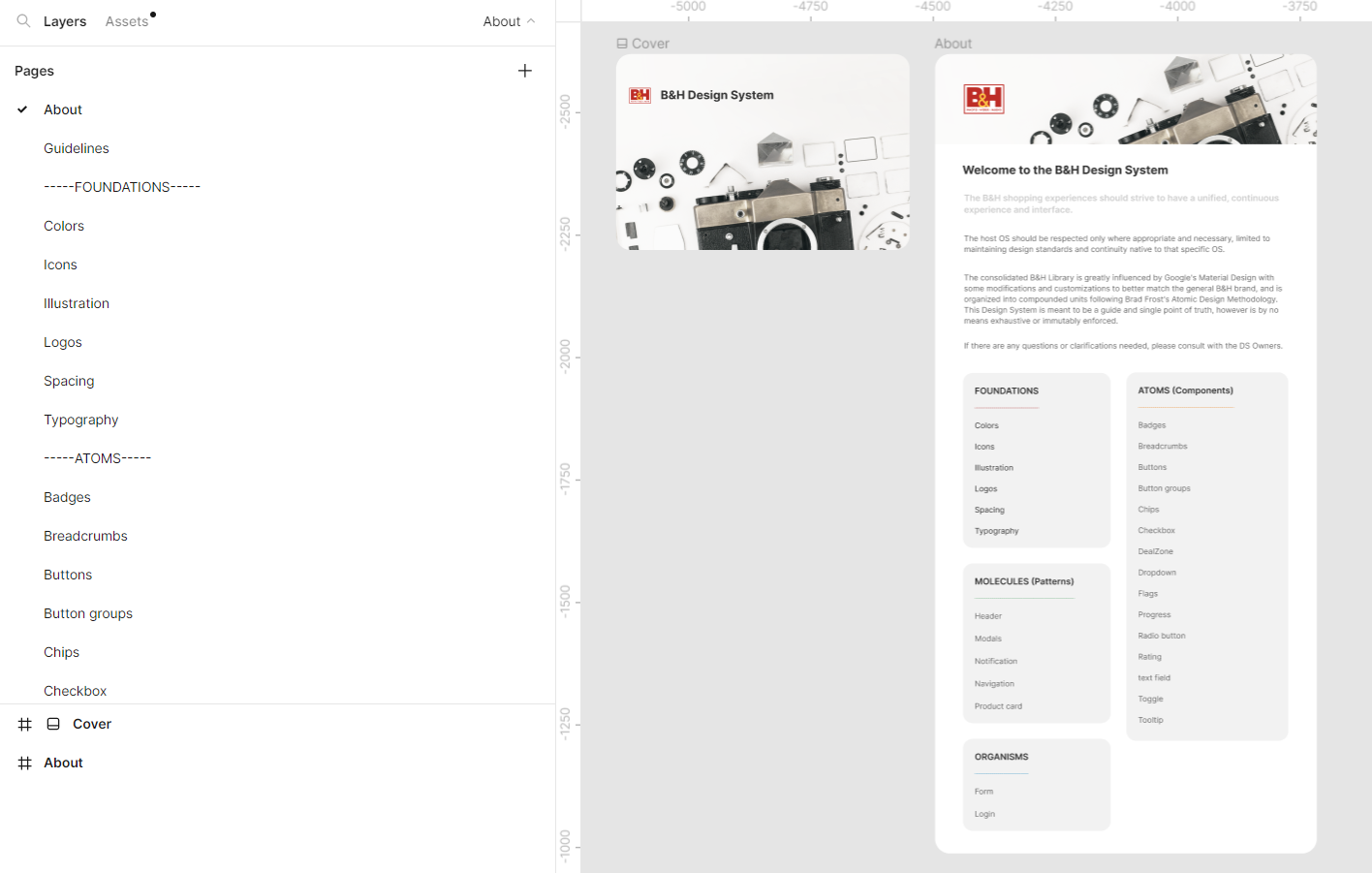This screenshot has height=873, width=1372.
Task: Click Modals in MOLECULES card
Action: tap(987, 639)
